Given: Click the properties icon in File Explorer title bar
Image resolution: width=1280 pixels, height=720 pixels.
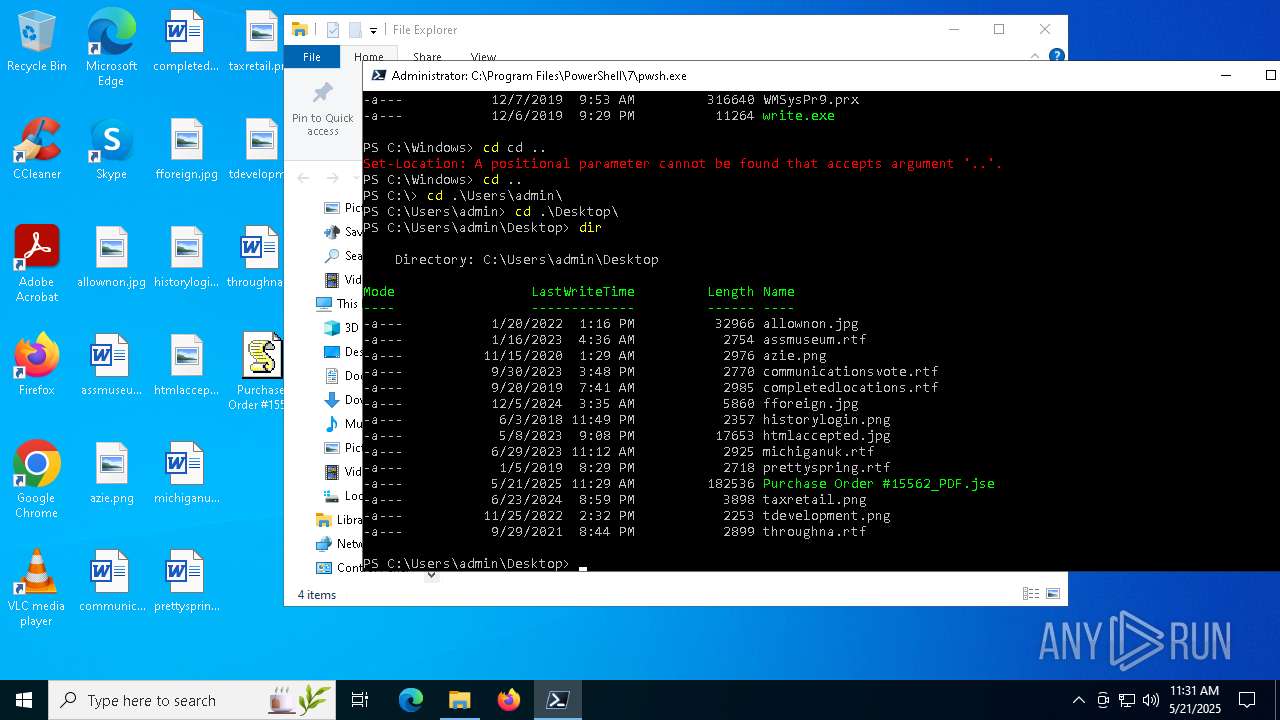Looking at the screenshot, I should [333, 30].
